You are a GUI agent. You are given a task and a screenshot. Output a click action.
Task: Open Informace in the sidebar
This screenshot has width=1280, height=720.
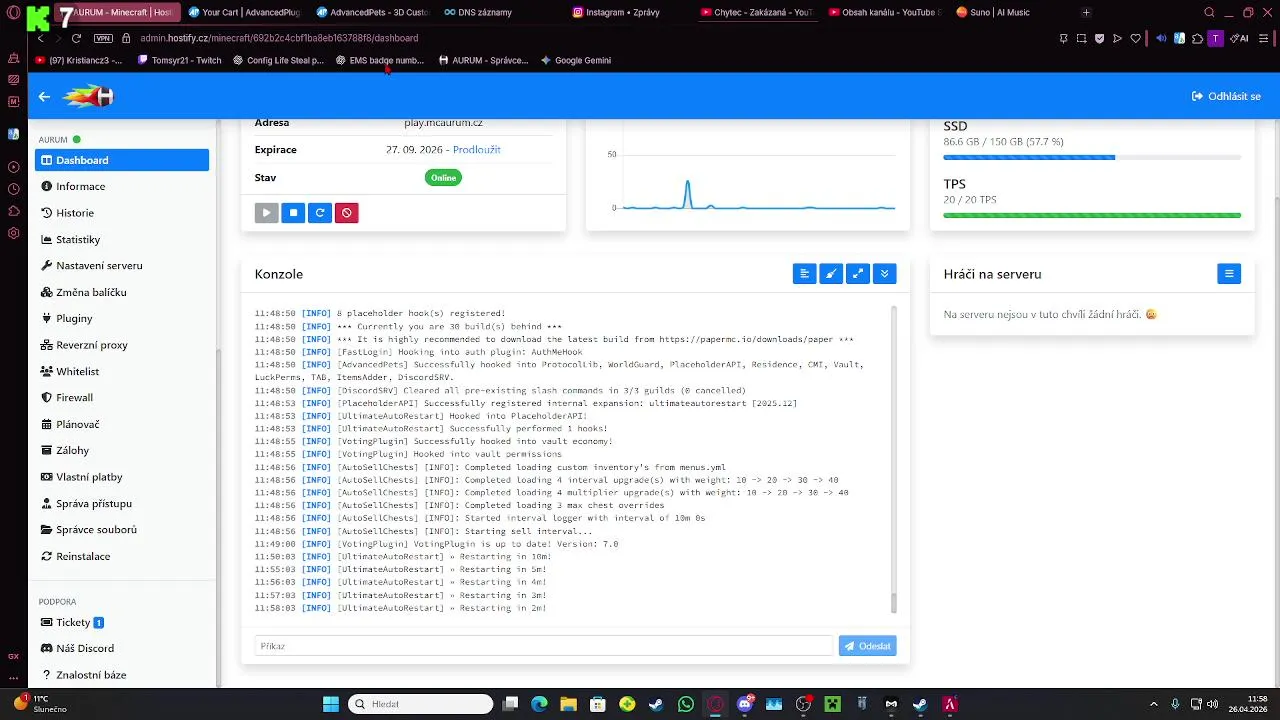[x=122, y=186]
